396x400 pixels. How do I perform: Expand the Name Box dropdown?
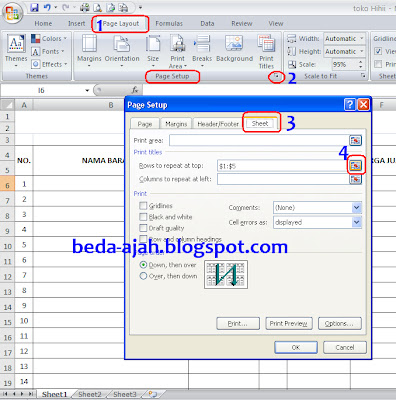(87, 90)
